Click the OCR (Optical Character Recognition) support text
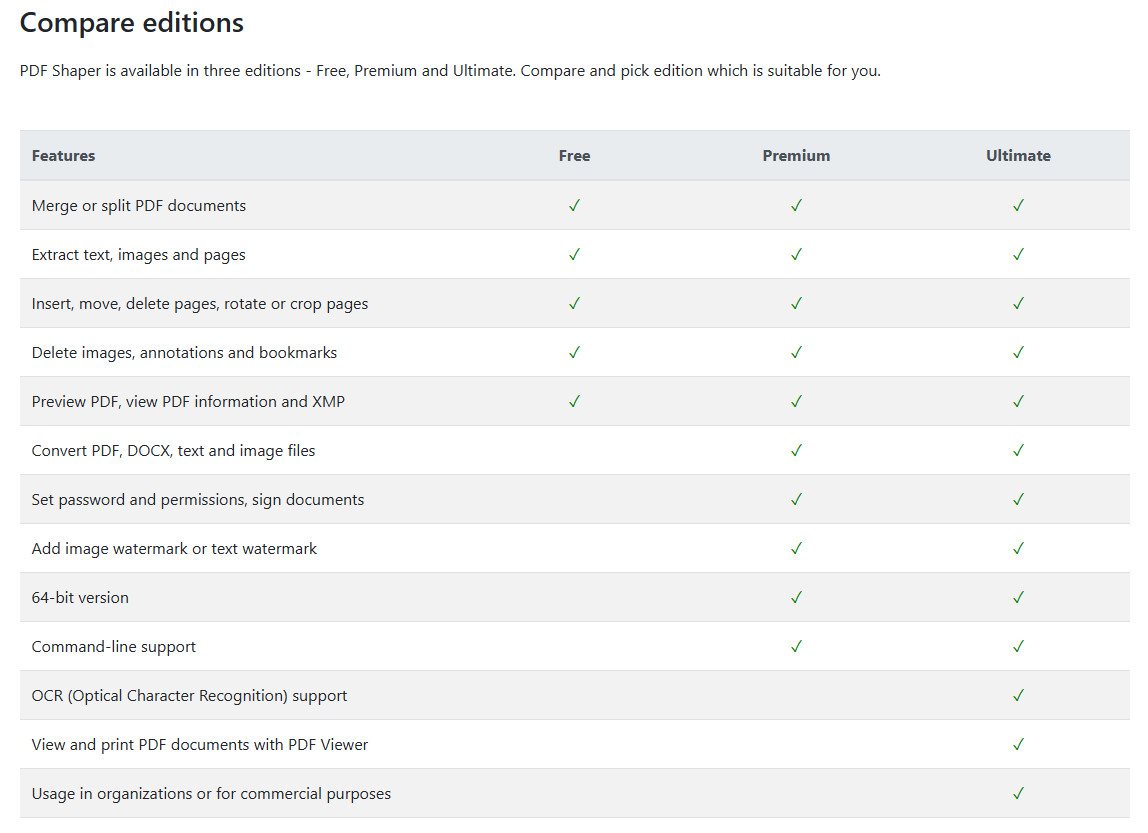 coord(189,696)
